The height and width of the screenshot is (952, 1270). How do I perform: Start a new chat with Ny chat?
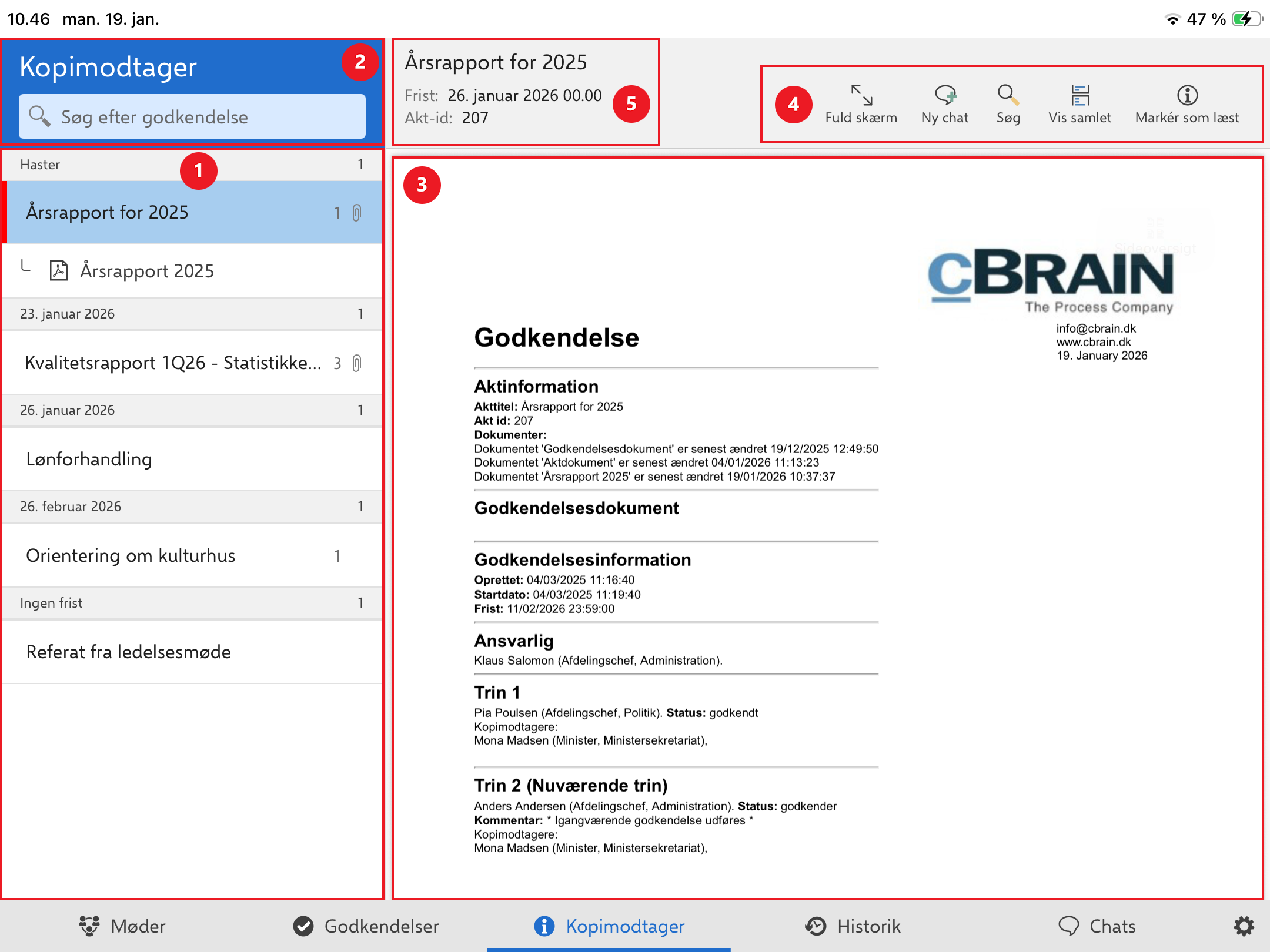[x=945, y=104]
